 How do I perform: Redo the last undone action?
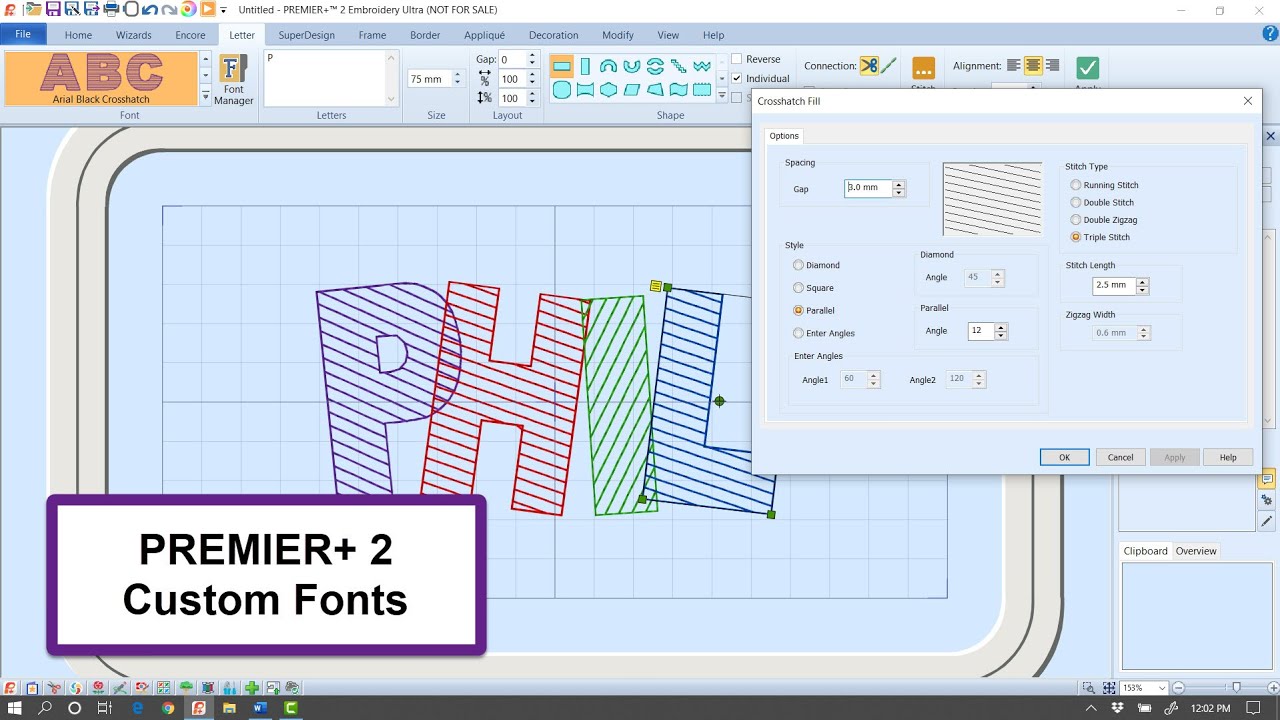[169, 9]
